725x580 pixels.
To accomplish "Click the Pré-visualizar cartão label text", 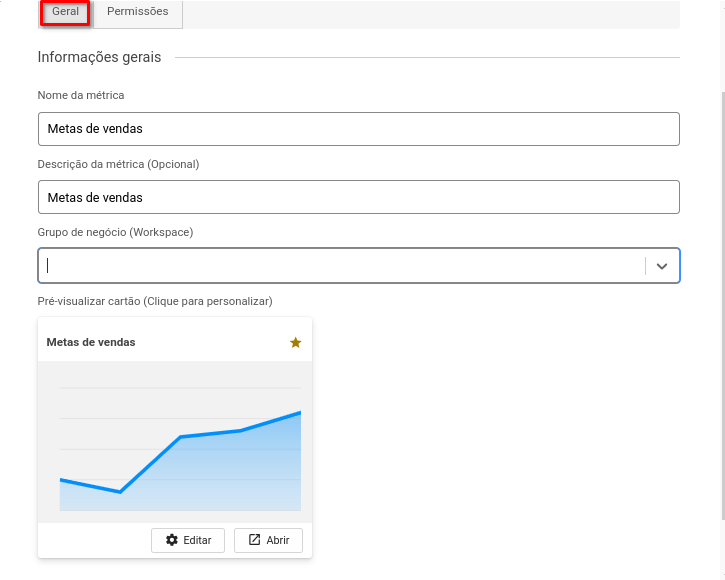I will pos(154,301).
